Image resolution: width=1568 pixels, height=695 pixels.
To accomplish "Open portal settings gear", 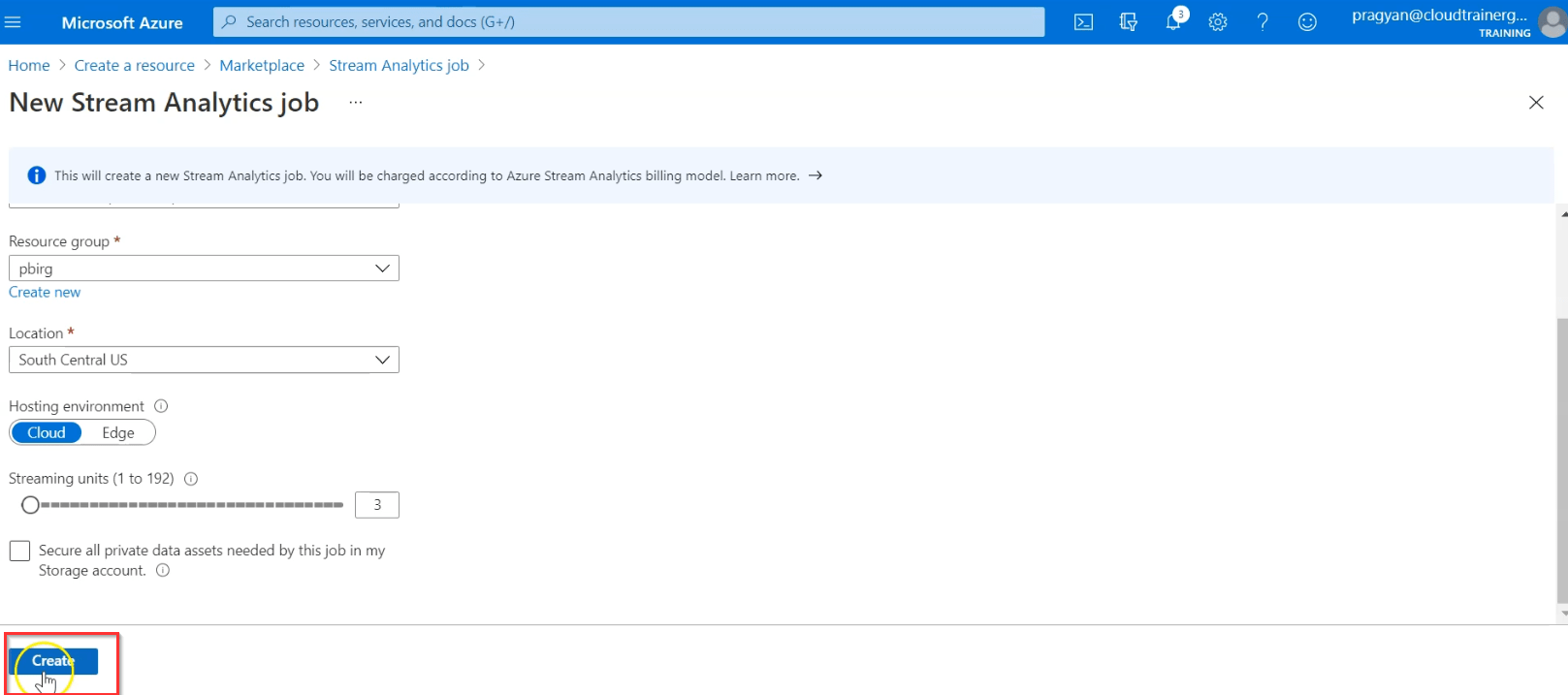I will pyautogui.click(x=1218, y=22).
